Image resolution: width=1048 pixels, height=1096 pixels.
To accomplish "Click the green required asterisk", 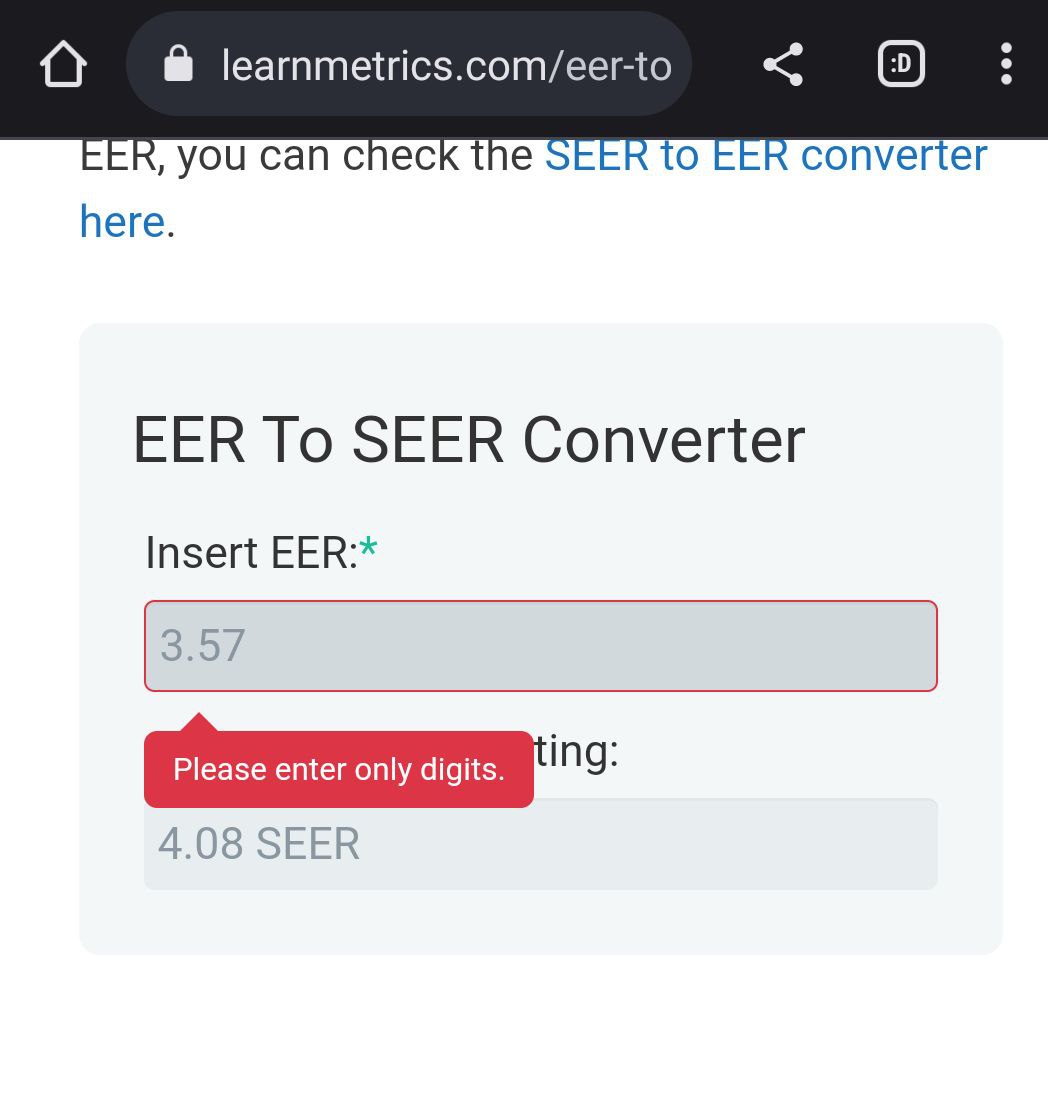I will point(369,549).
